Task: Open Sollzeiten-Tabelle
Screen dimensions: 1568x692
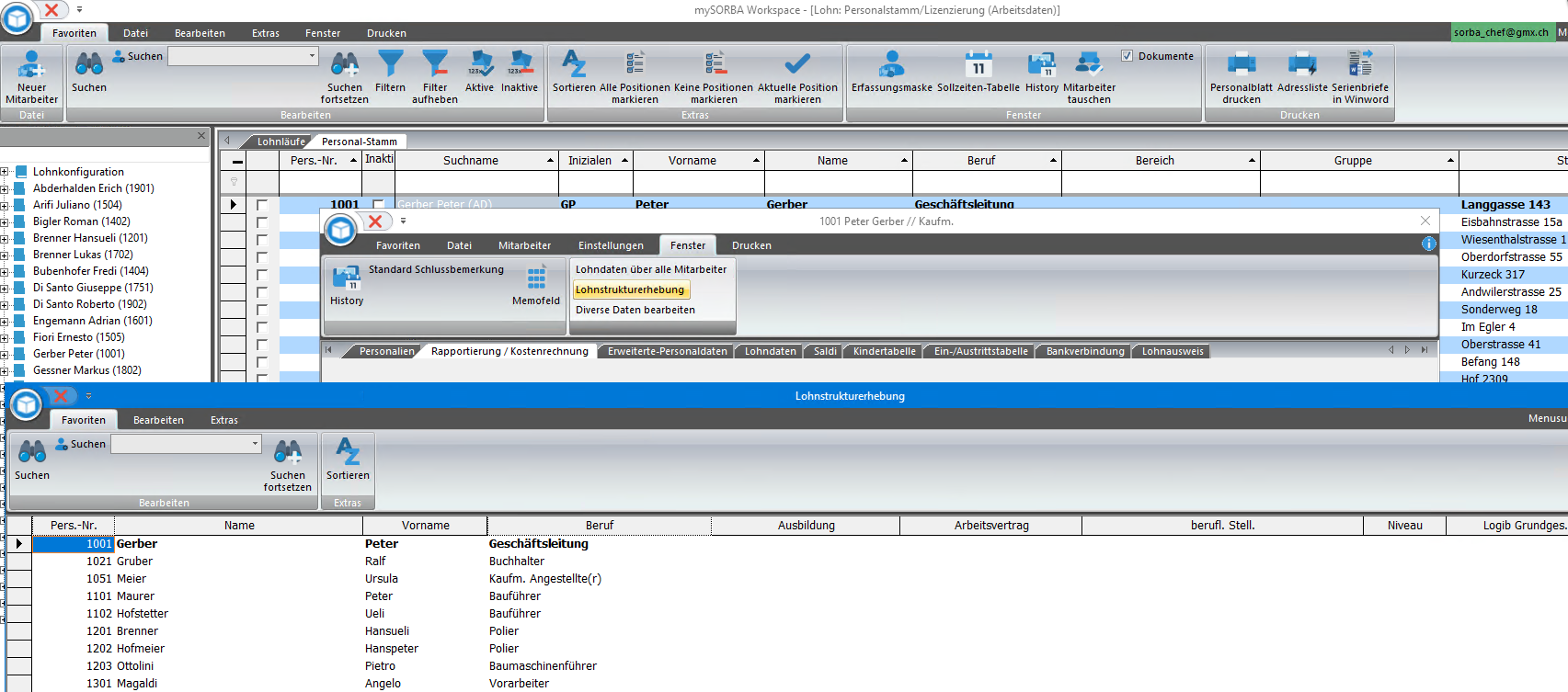Action: coord(979,72)
